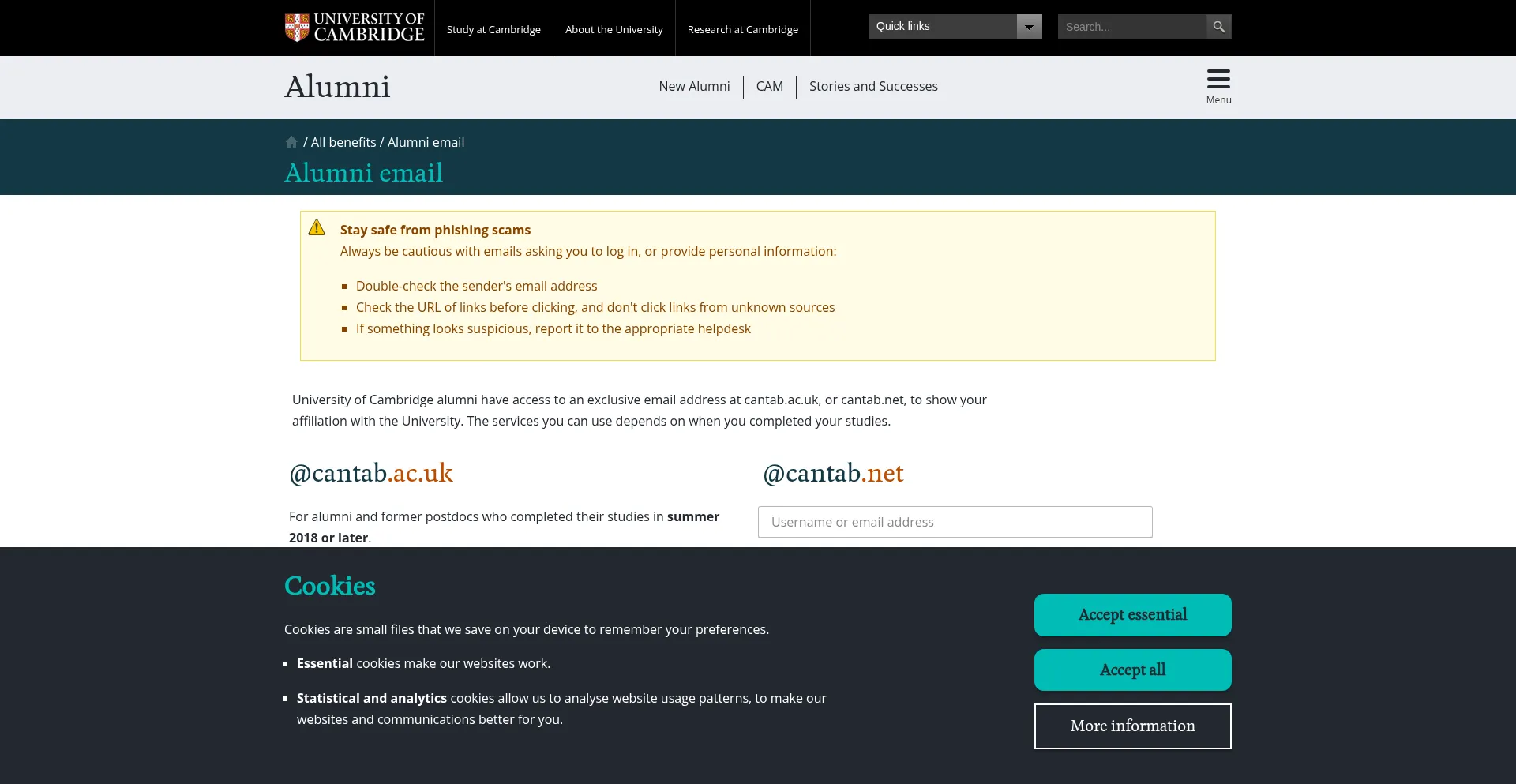1516x784 pixels.
Task: Click 'Double-check the sender's email address' item
Action: (476, 286)
